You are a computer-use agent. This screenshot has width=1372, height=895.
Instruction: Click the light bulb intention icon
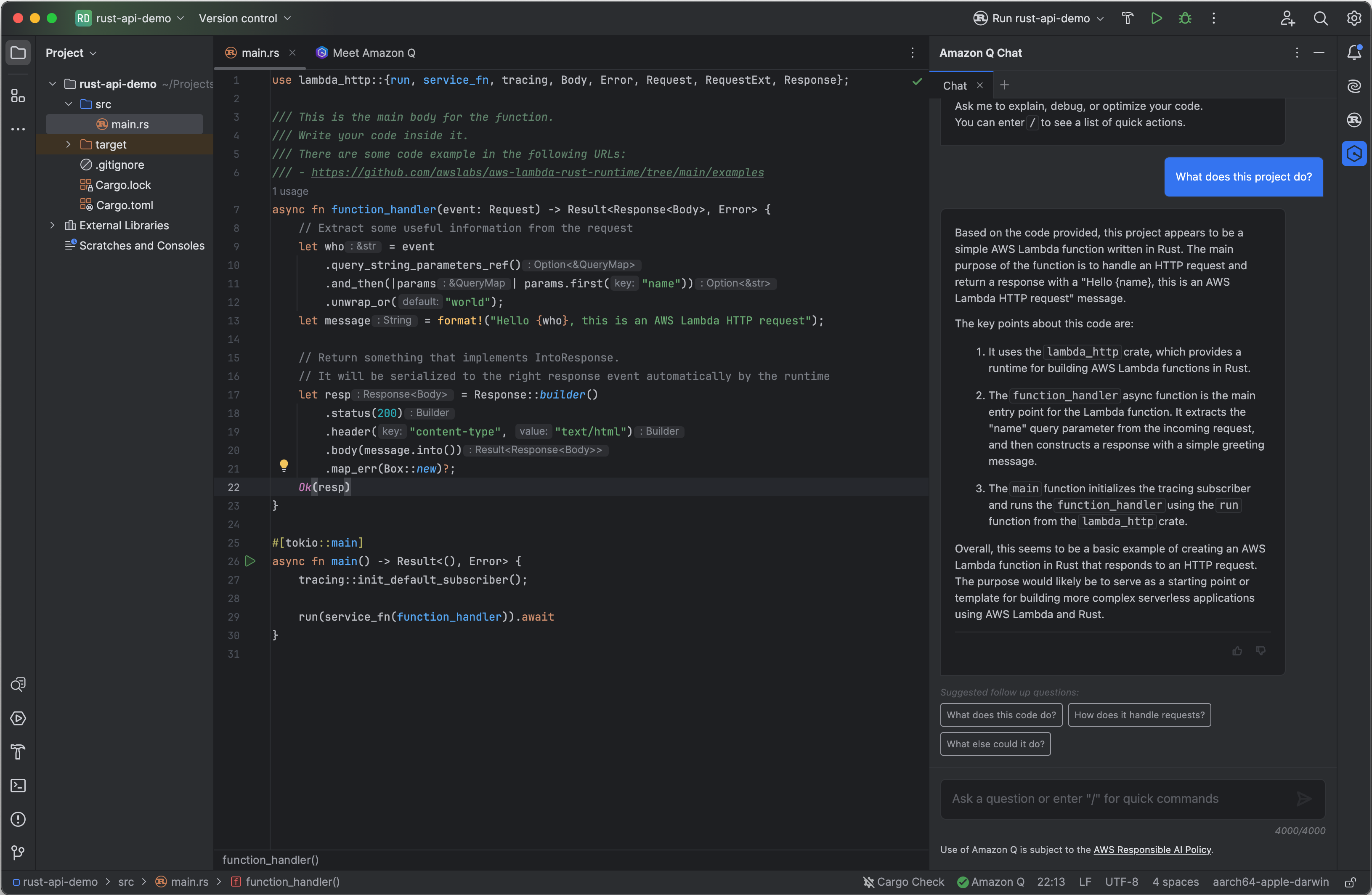(x=284, y=465)
